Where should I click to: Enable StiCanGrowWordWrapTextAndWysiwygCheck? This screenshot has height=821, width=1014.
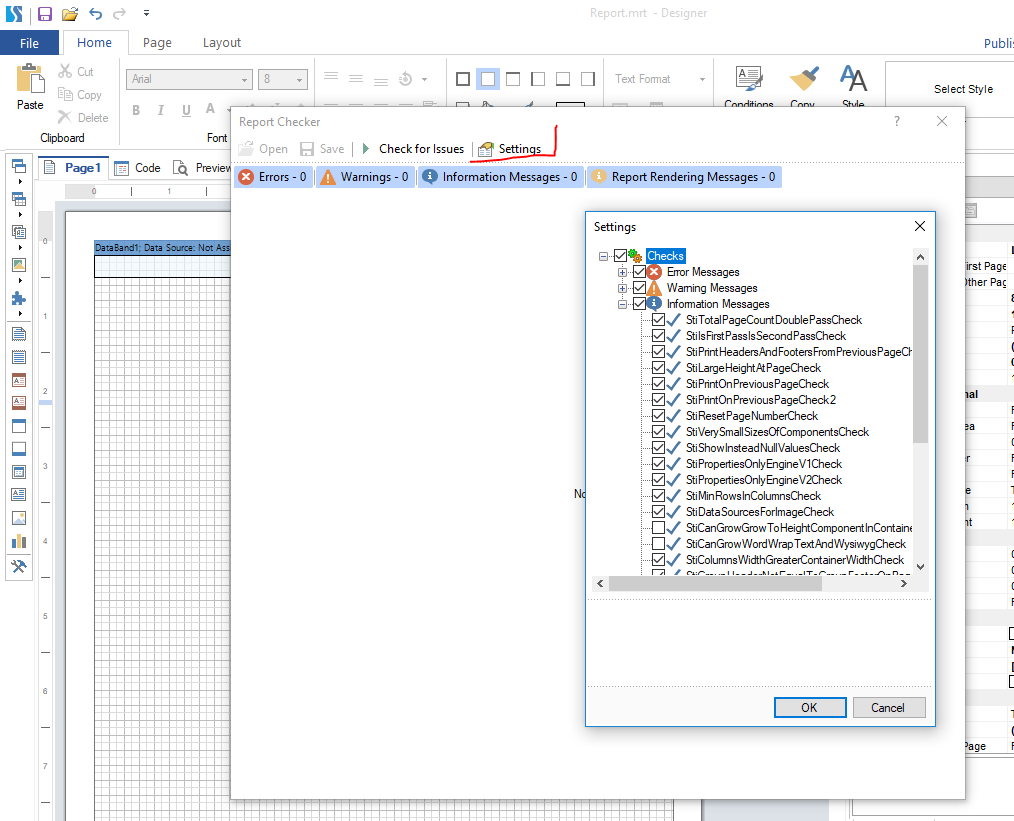[658, 544]
